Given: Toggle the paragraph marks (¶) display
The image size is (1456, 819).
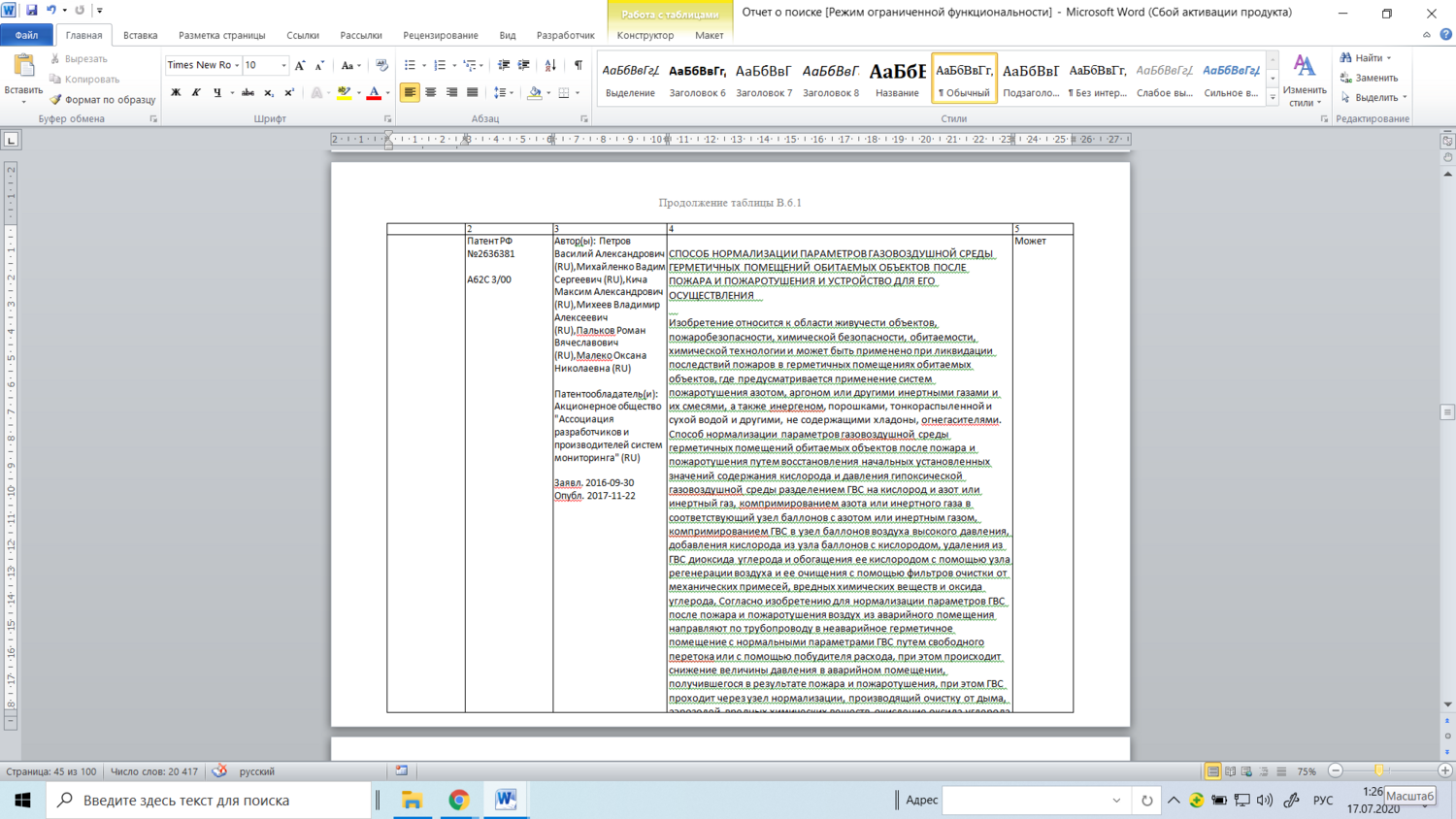Looking at the screenshot, I should point(579,65).
